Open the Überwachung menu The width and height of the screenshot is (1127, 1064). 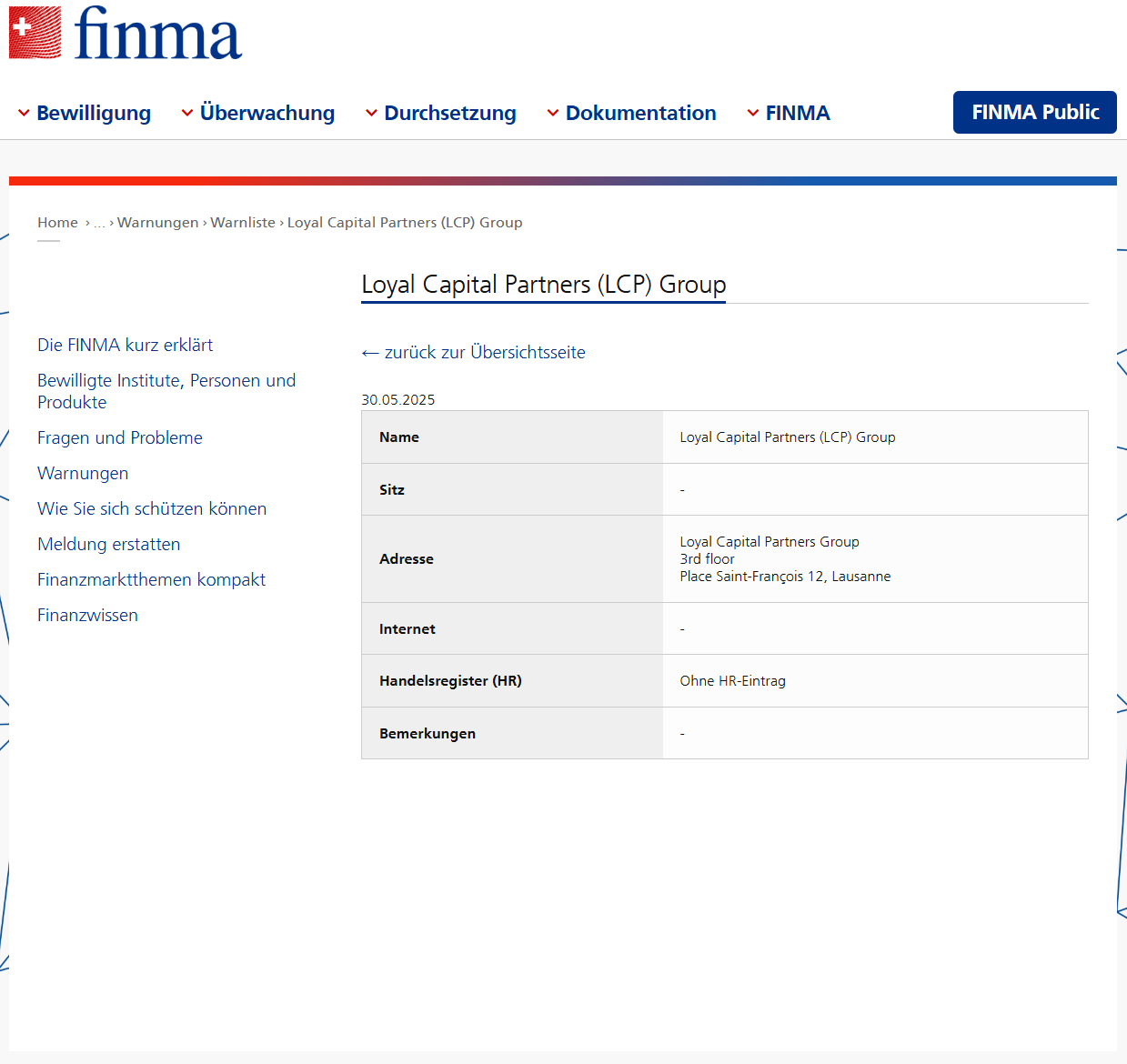pos(267,113)
